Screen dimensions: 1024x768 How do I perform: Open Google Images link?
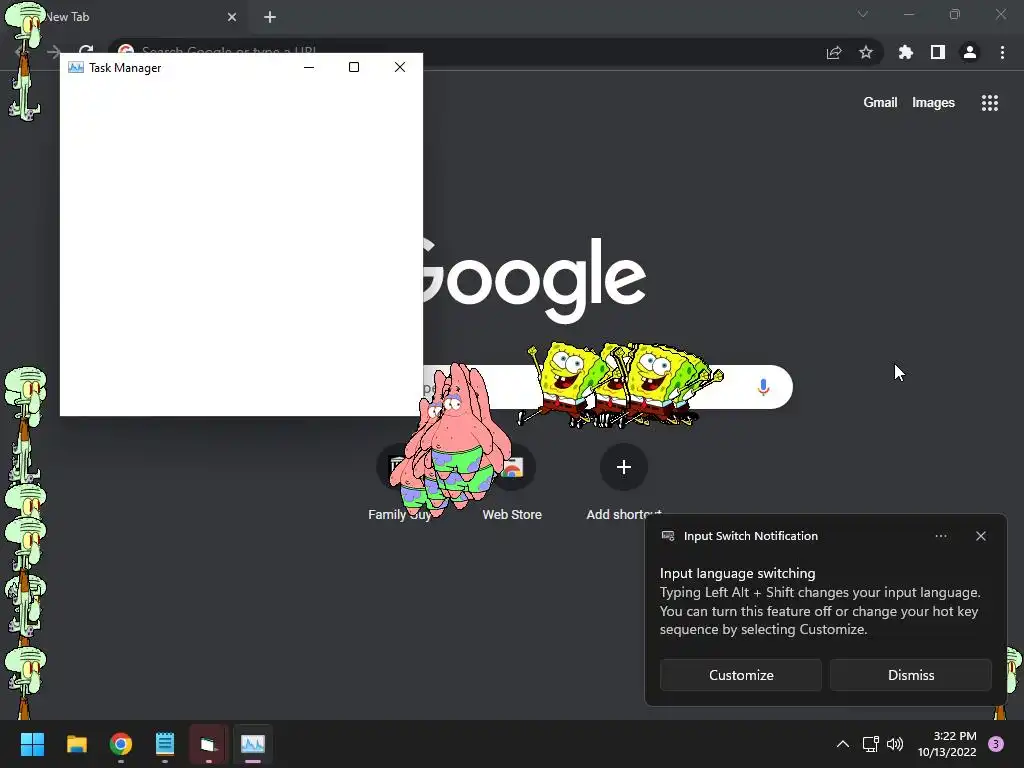pyautogui.click(x=933, y=103)
